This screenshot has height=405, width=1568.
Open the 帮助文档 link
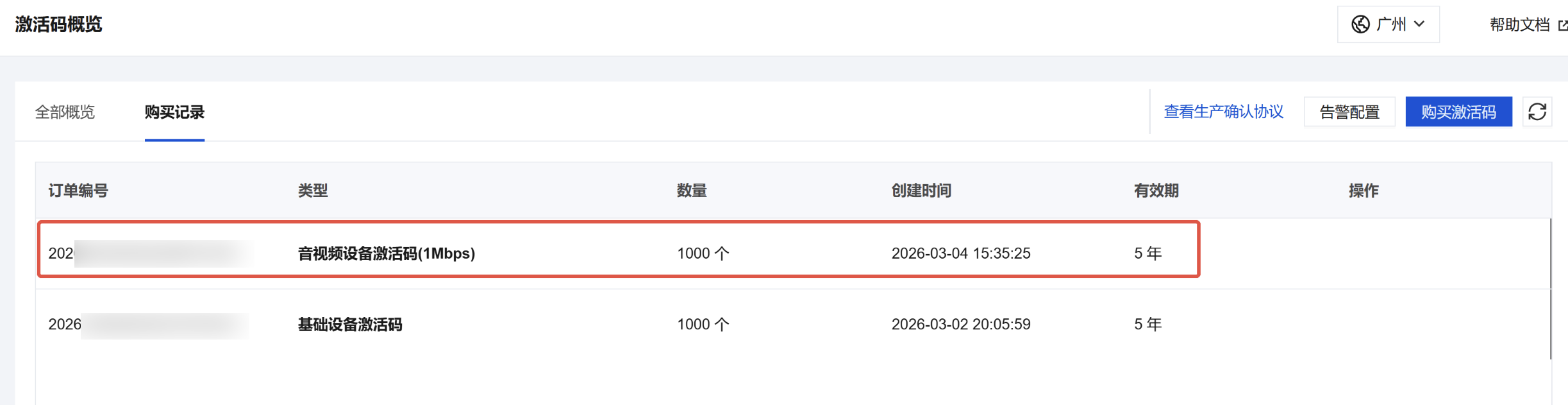(1519, 25)
